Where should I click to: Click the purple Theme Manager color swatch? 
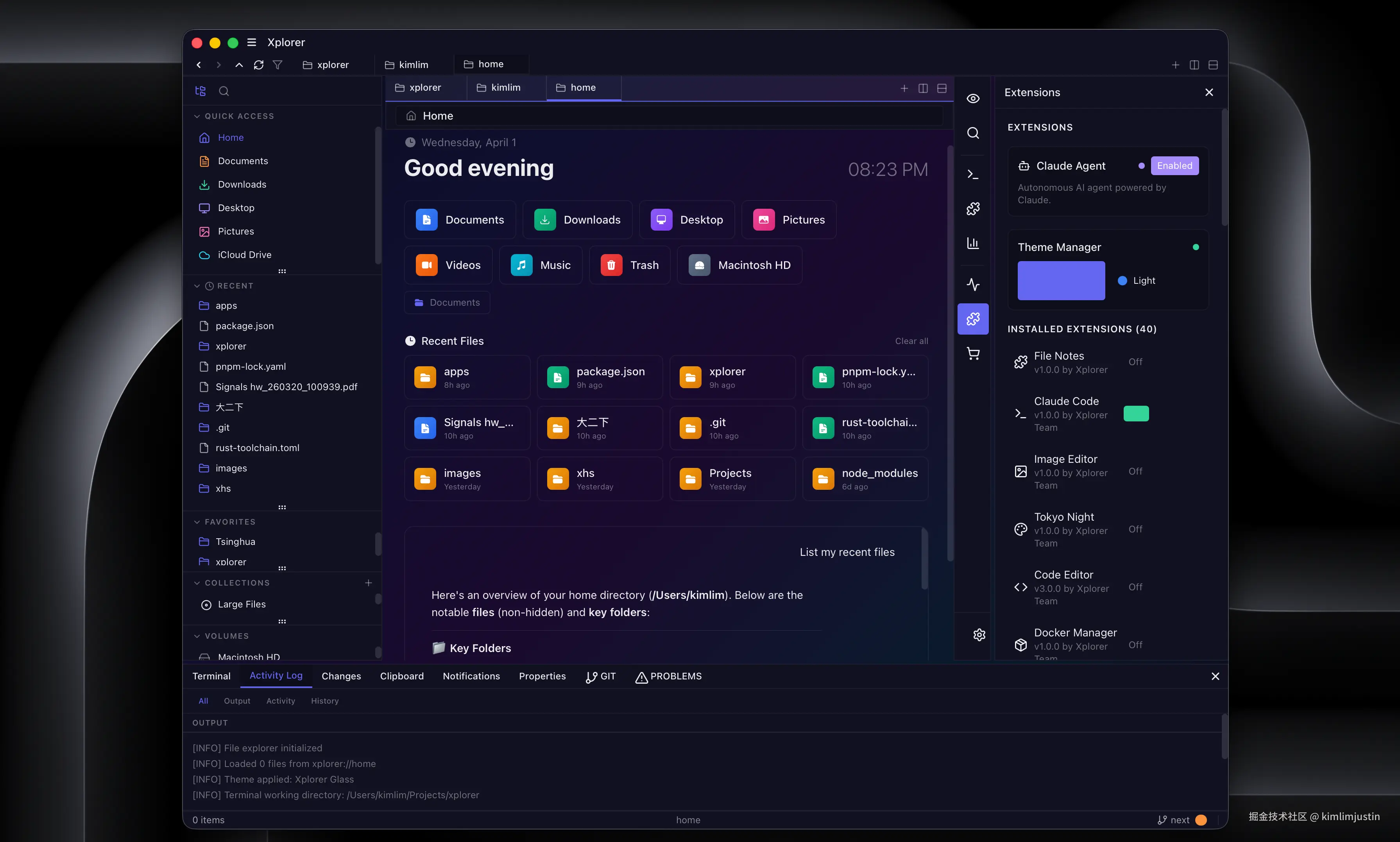pyautogui.click(x=1061, y=280)
